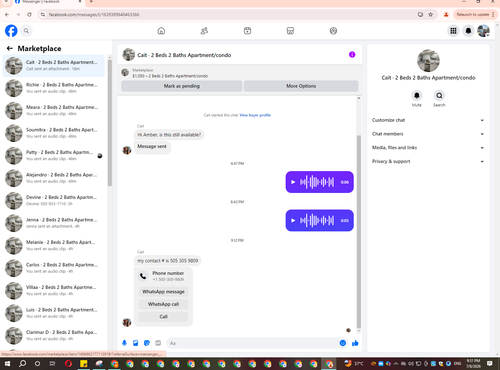Screen dimensions: 500x370
Task: Play the first audio clip (0:06)
Action: (293, 182)
